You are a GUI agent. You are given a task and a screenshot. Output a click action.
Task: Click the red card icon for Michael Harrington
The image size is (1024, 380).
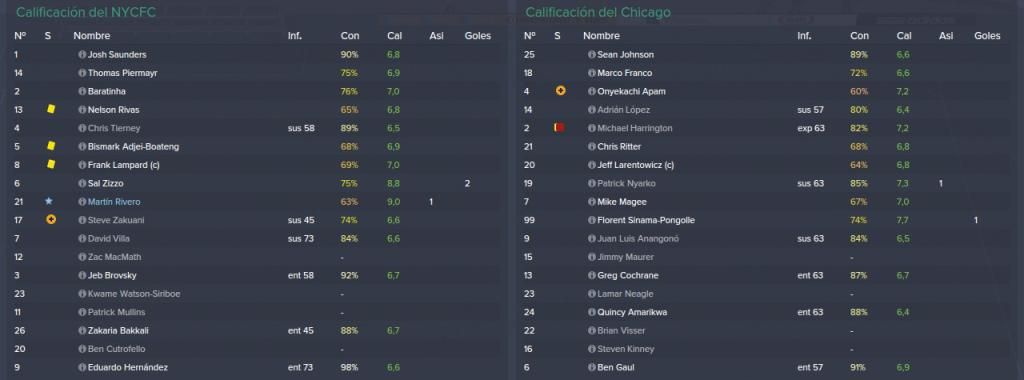click(x=559, y=128)
